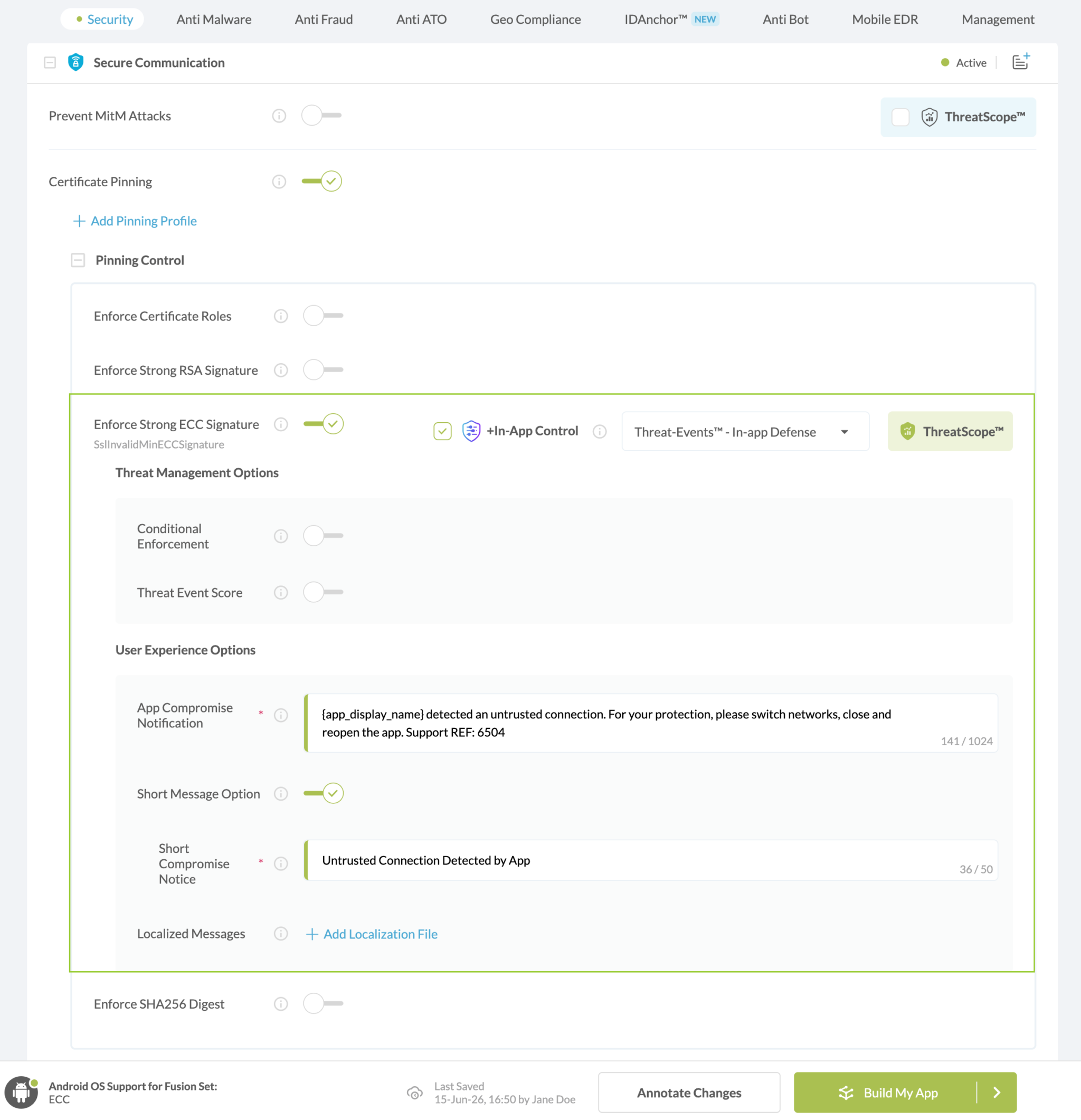1081x1120 pixels.
Task: Click the add annotation notes icon near Active
Action: pos(1020,61)
